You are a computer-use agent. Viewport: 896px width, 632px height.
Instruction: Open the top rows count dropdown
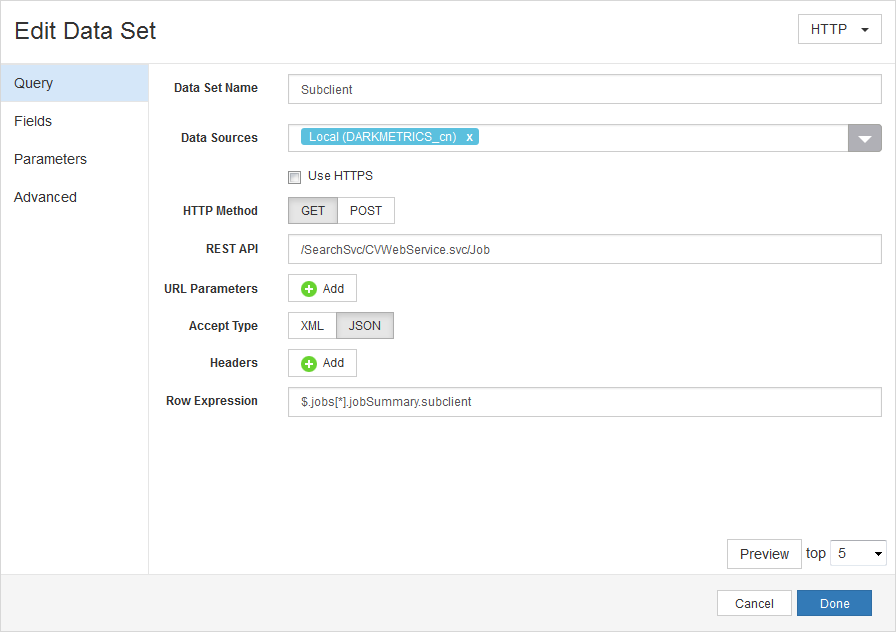(x=858, y=552)
